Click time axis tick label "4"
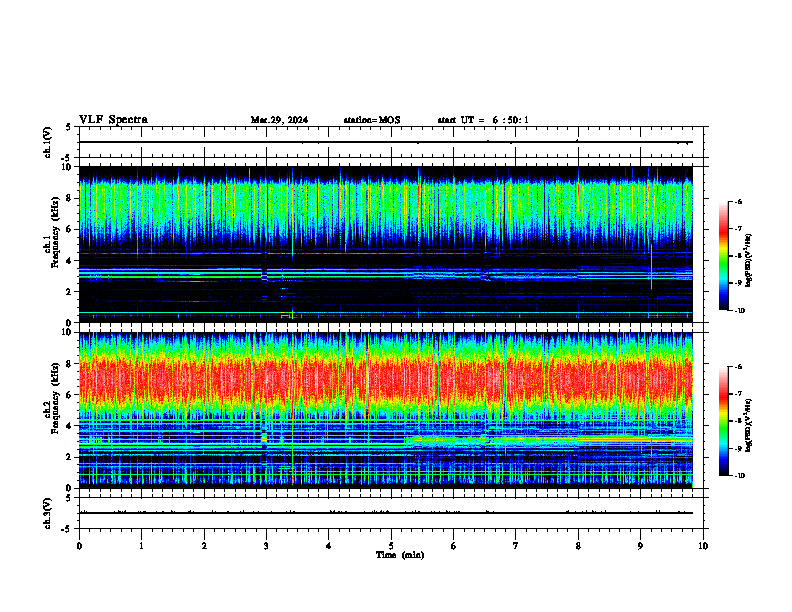The height and width of the screenshot is (612, 792). tap(329, 546)
